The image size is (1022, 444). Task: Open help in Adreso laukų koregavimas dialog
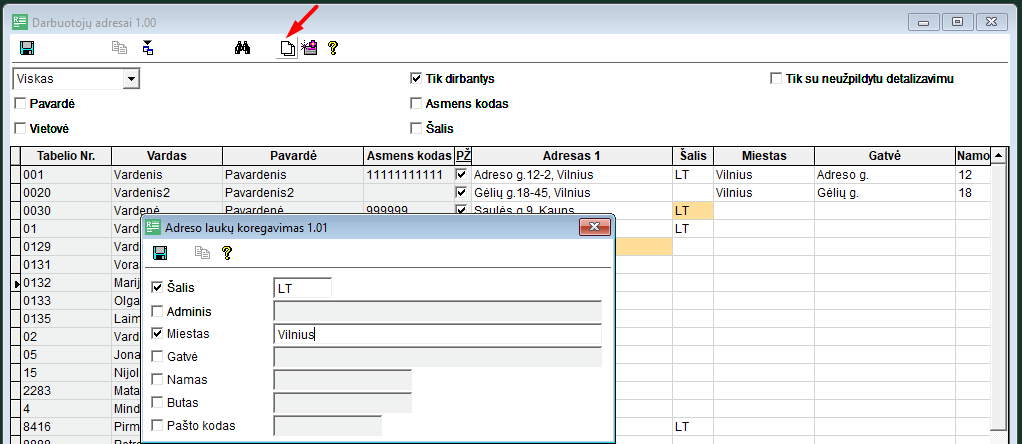coord(227,253)
